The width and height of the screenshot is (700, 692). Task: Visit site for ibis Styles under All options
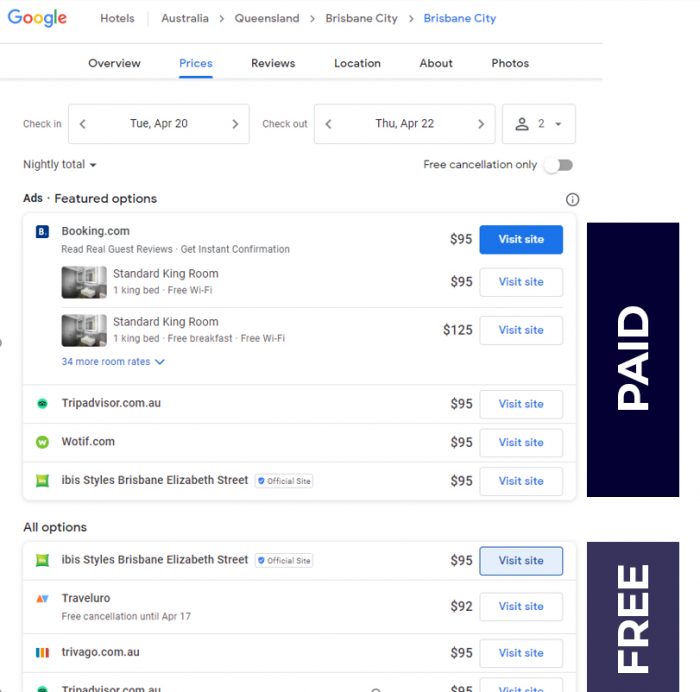tap(521, 561)
